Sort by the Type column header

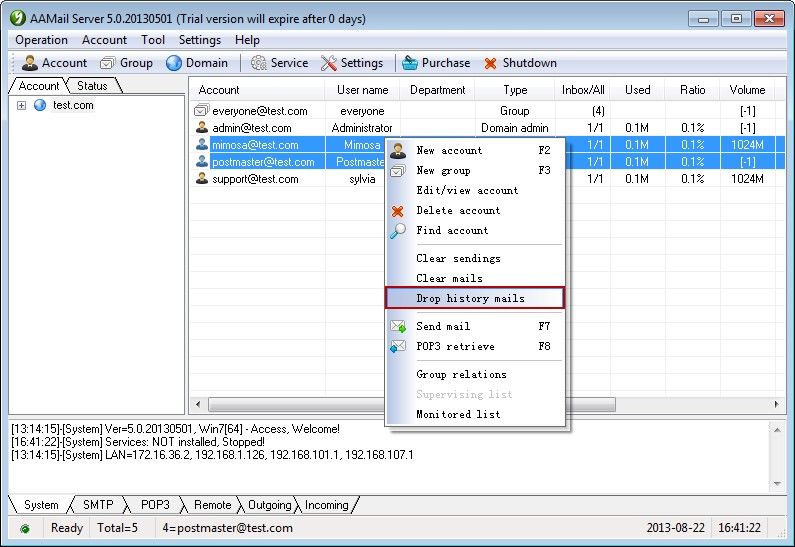[515, 90]
